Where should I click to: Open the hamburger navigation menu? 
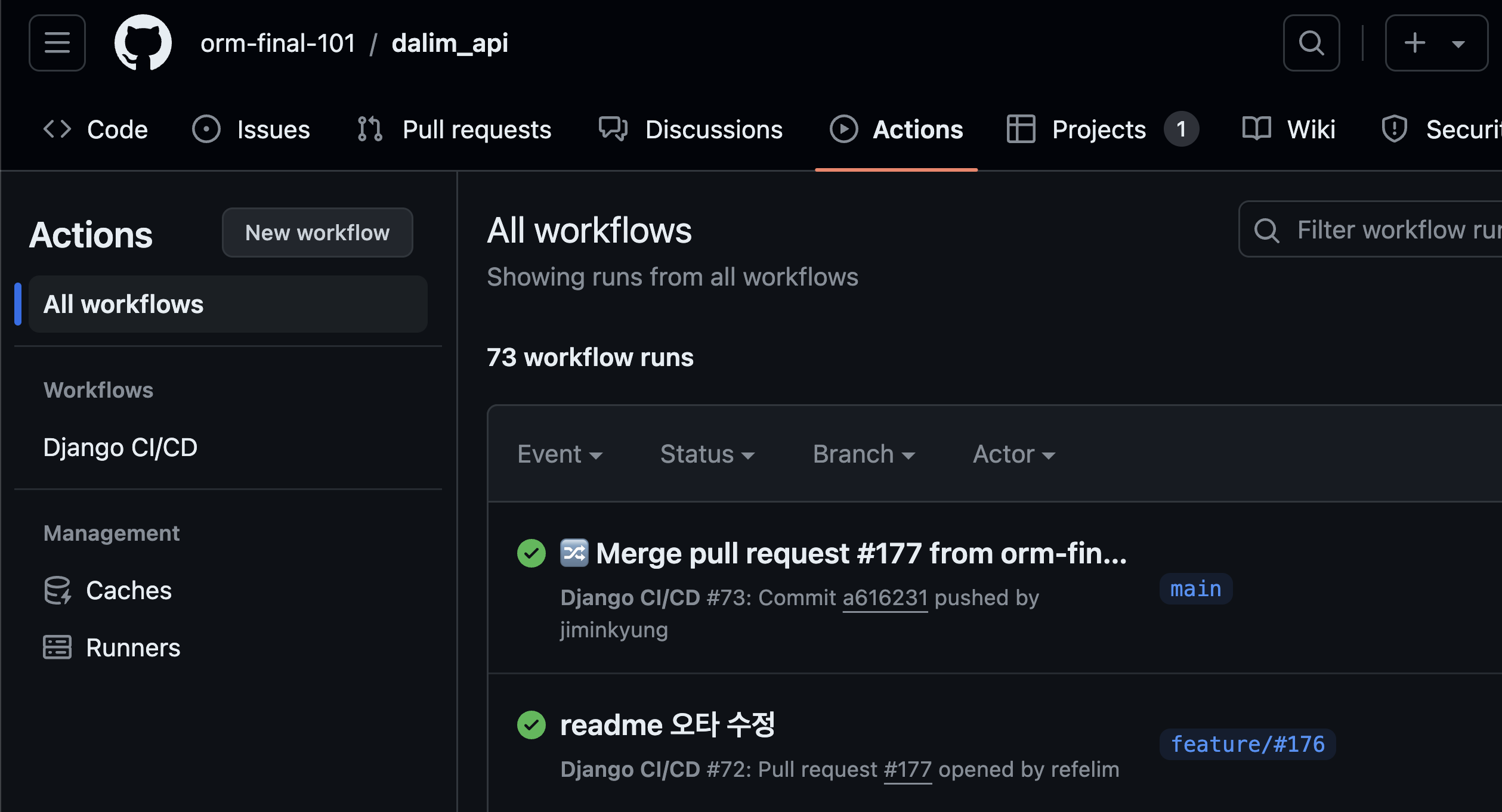point(57,43)
